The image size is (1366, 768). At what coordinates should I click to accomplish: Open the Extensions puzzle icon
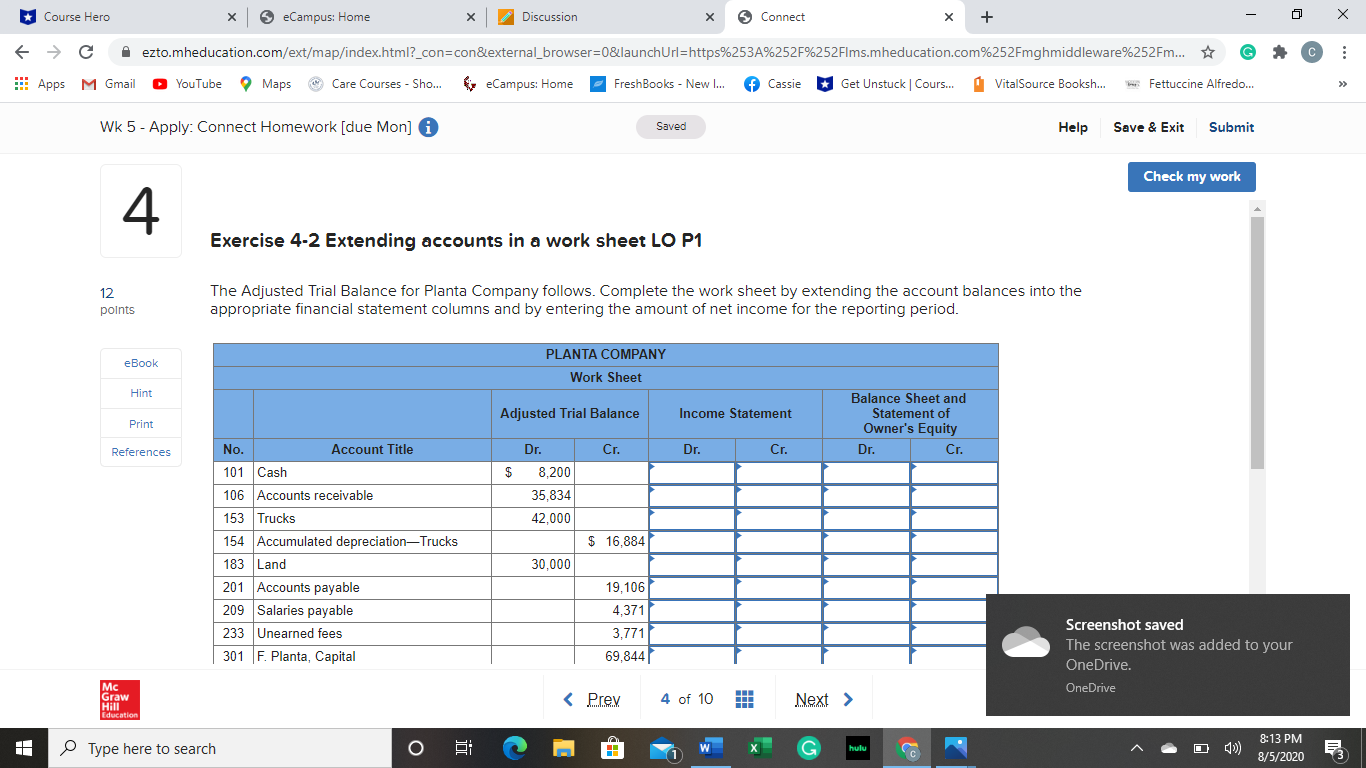point(1280,51)
